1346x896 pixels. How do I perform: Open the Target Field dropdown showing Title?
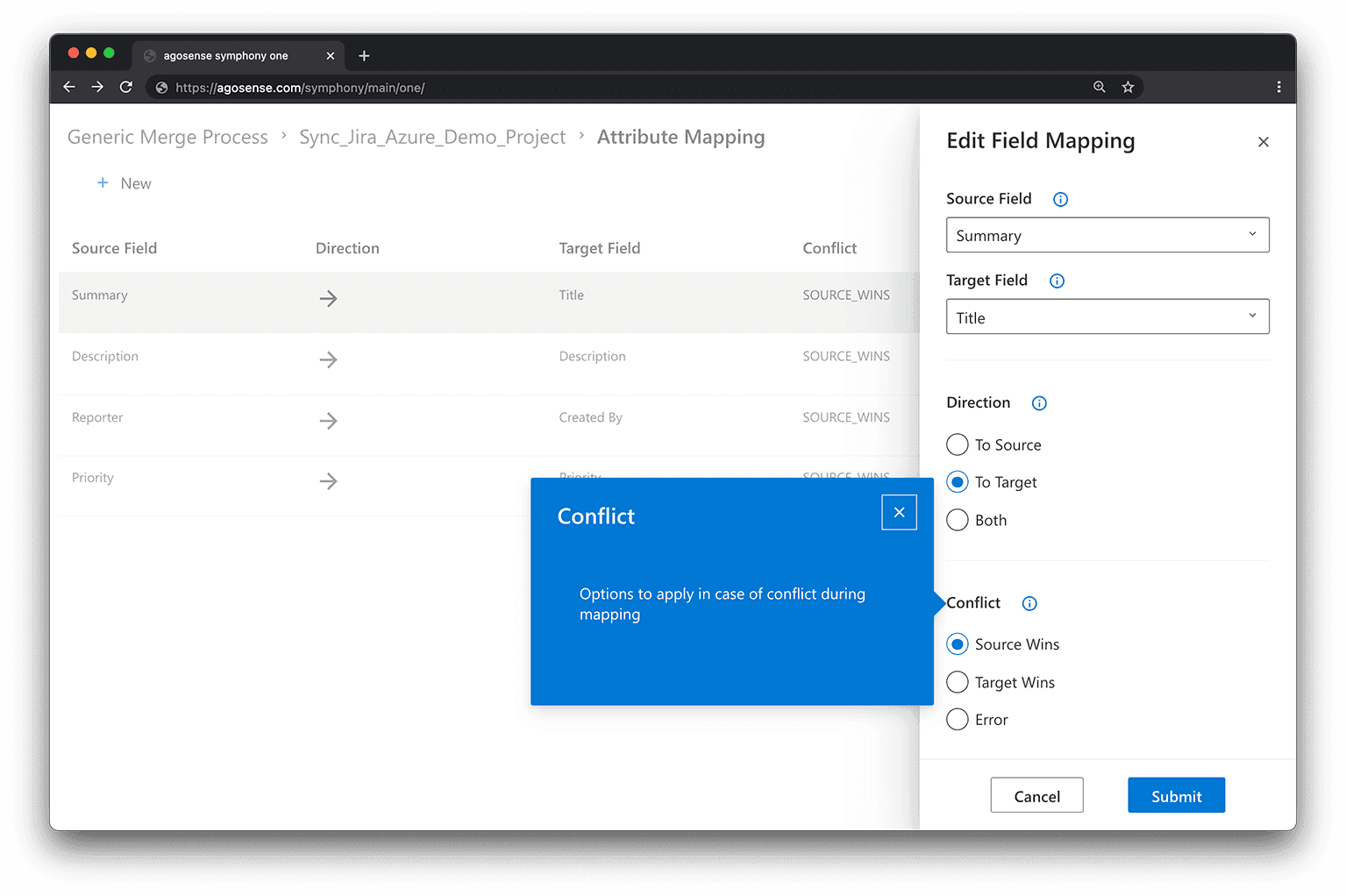(1107, 317)
